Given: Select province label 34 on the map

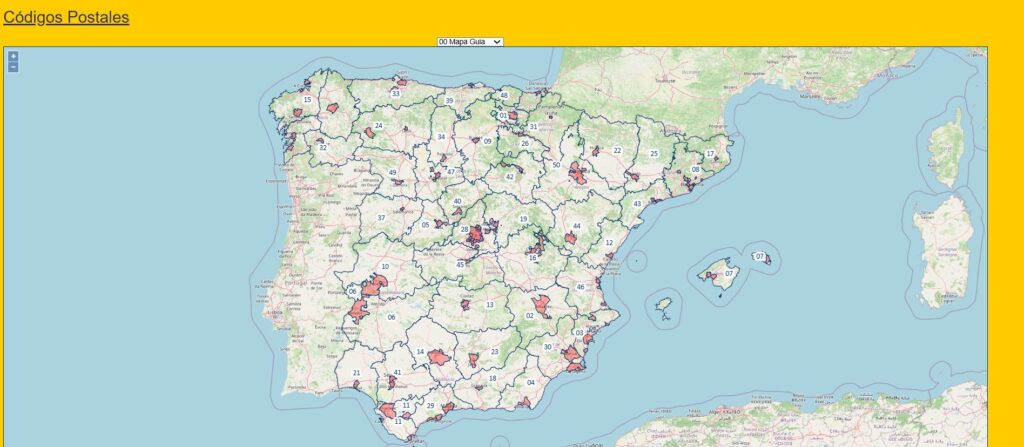Looking at the screenshot, I should [x=441, y=137].
